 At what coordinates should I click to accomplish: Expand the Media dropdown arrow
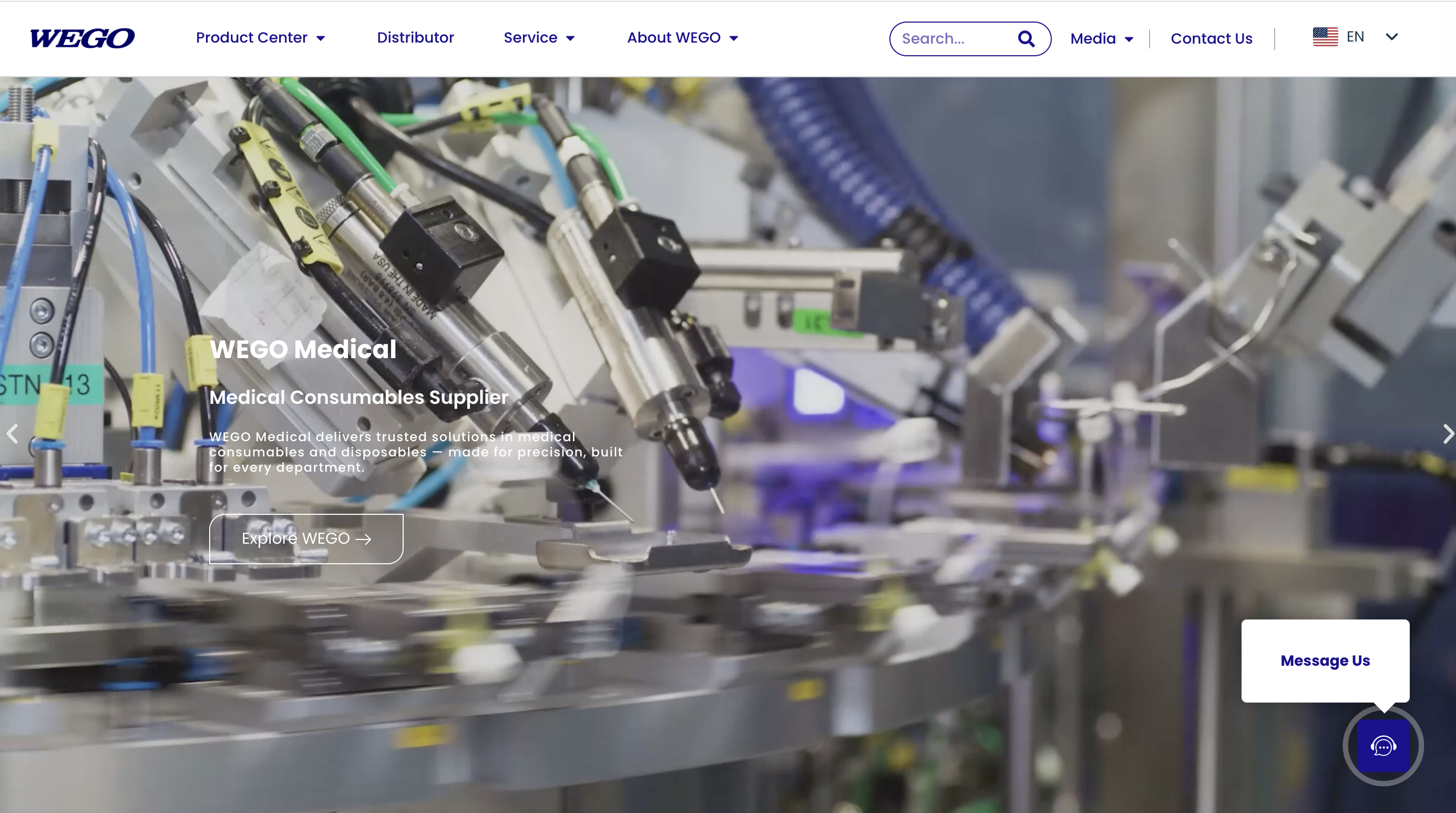point(1129,39)
